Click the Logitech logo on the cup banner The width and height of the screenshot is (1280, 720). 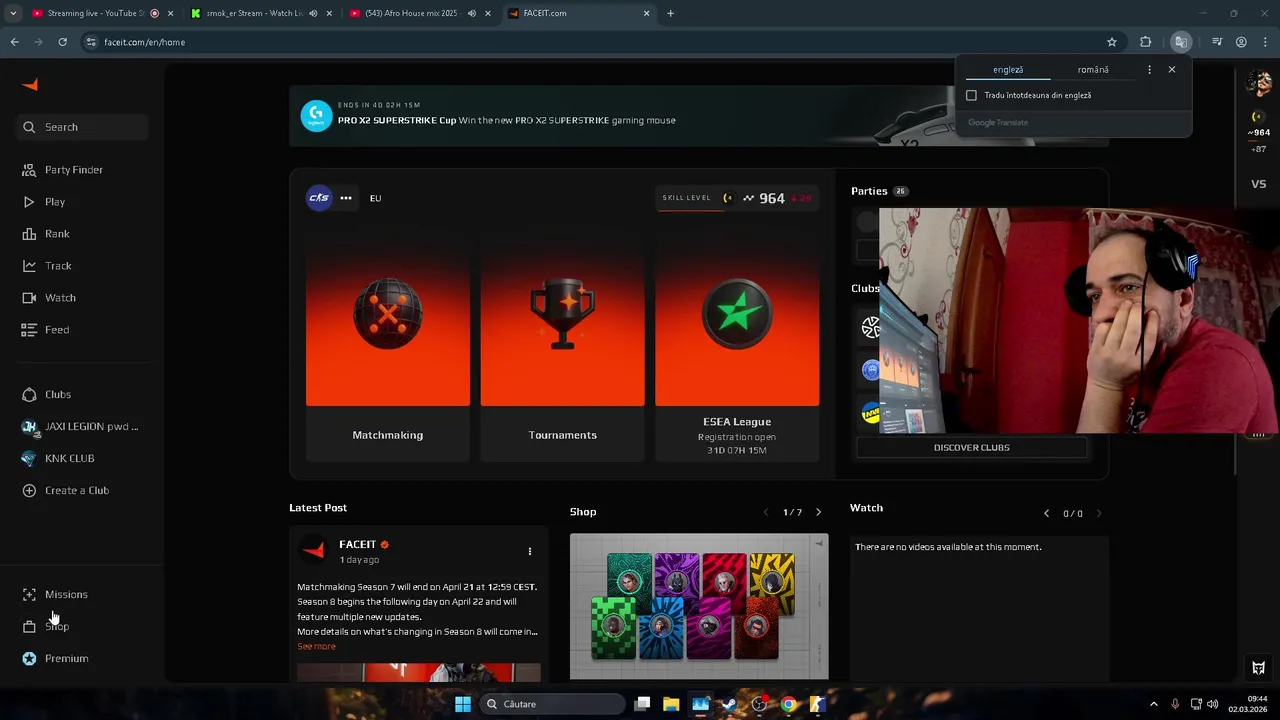316,116
